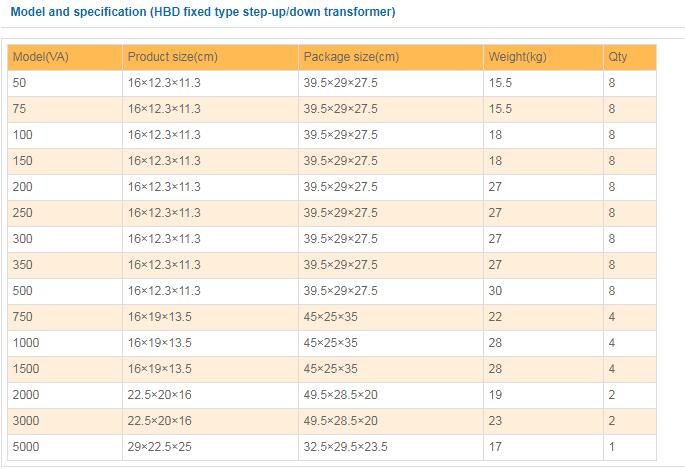Image resolution: width=685 pixels, height=469 pixels.
Task: Click the weight 19 cell in 2000 row
Action: [543, 395]
